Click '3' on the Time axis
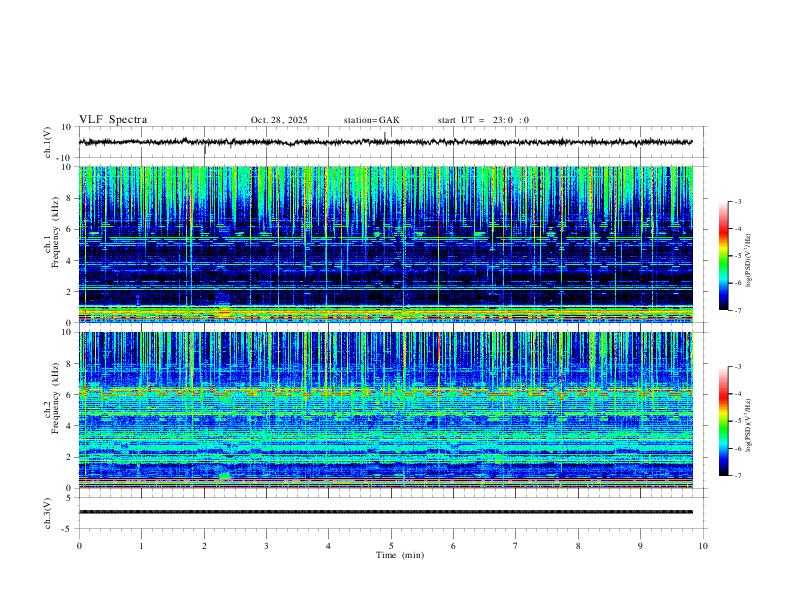Image resolution: width=792 pixels, height=612 pixels. (x=266, y=546)
